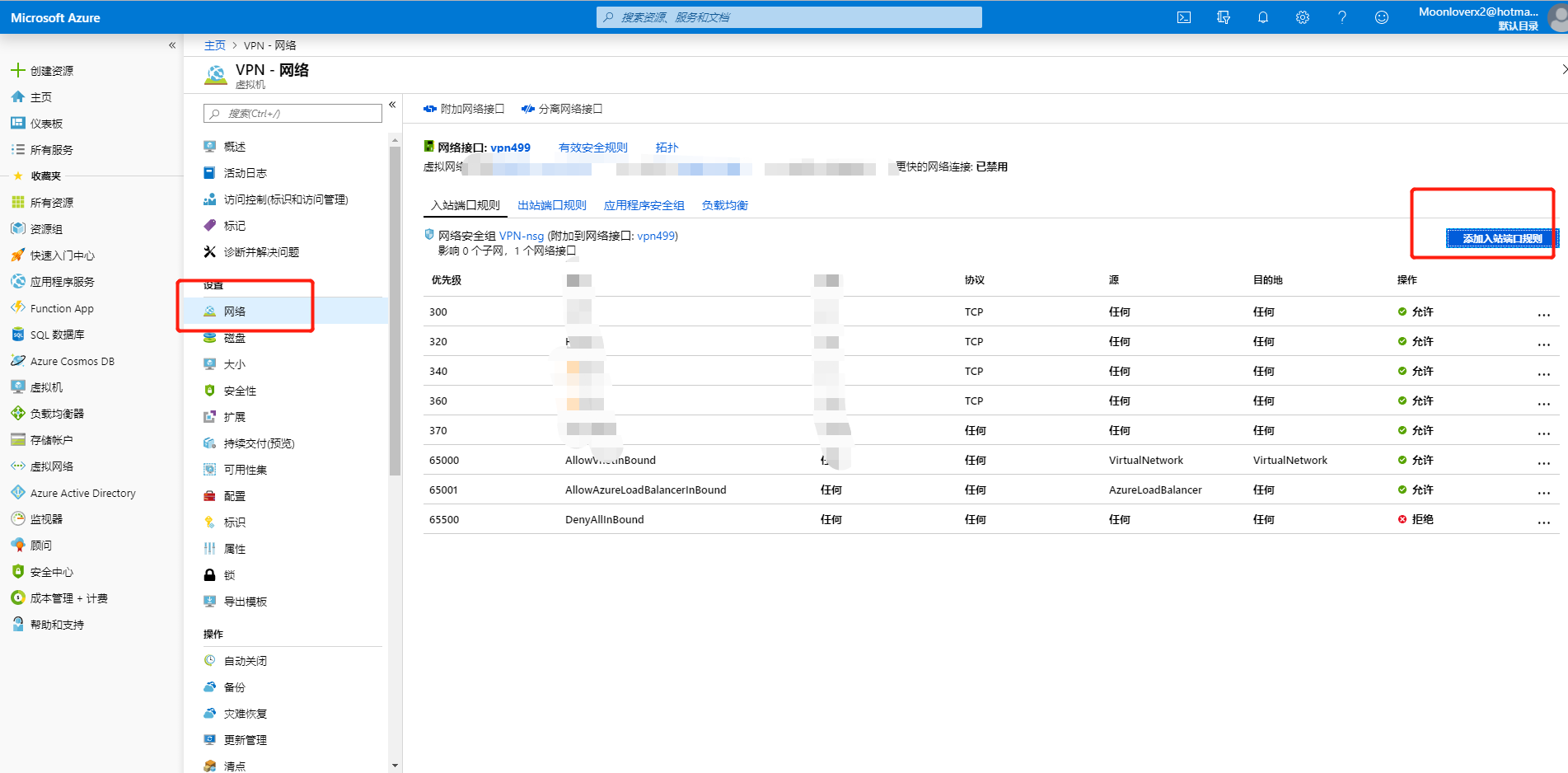This screenshot has height=773, width=1568.
Task: Open more options for priority 300 rule
Action: 1543,313
